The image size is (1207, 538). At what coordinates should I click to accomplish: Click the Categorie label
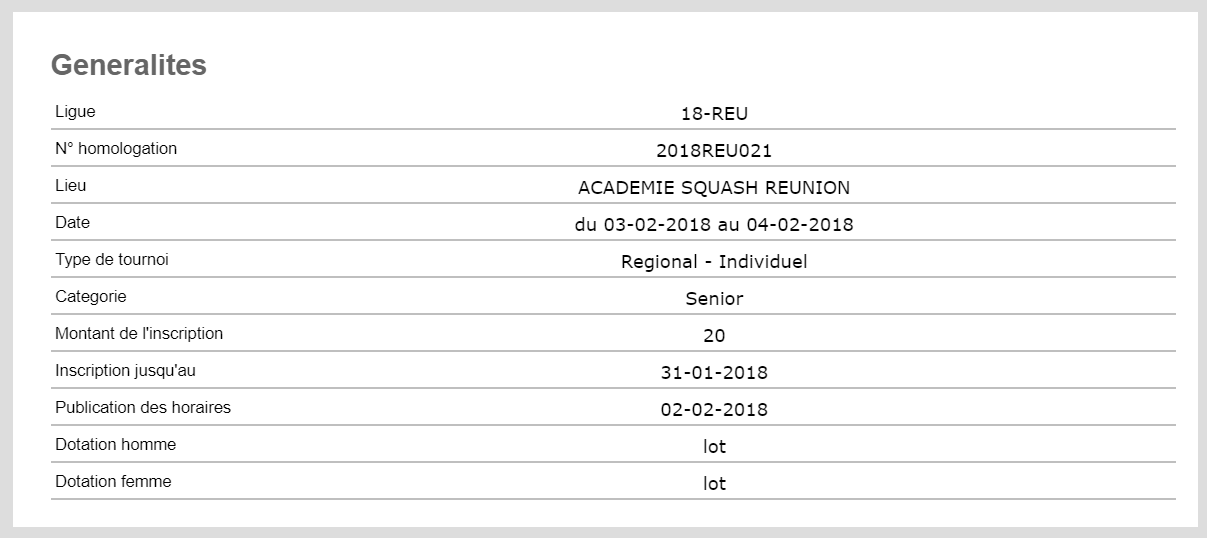point(91,296)
